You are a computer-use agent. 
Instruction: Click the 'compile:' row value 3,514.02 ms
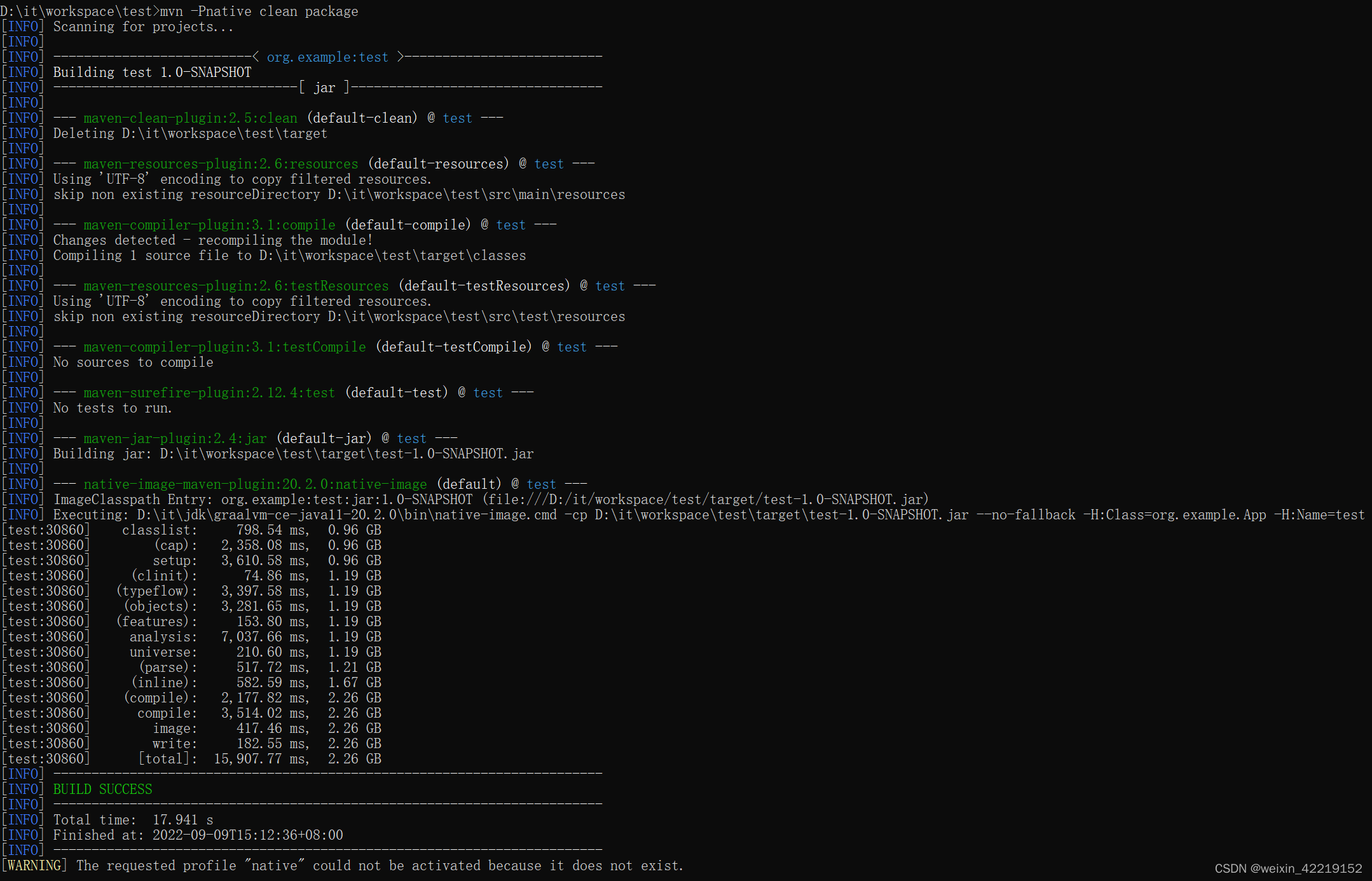264,713
